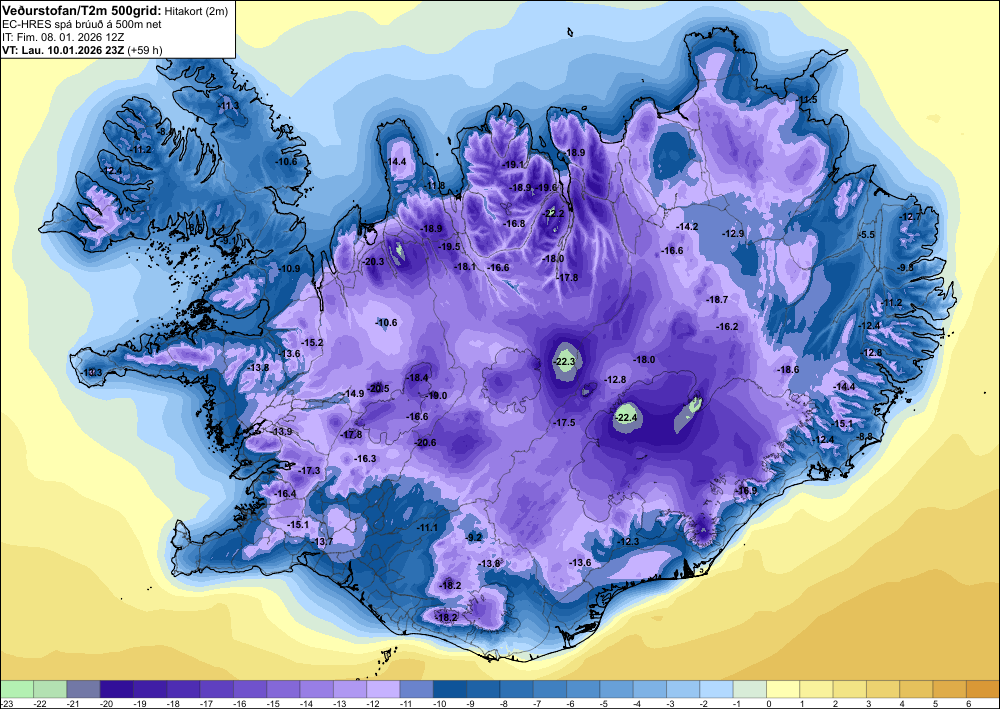Click the 'IT: Fim. 08. 01. 2026 12Z' line
The width and height of the screenshot is (1000, 709).
(63, 37)
